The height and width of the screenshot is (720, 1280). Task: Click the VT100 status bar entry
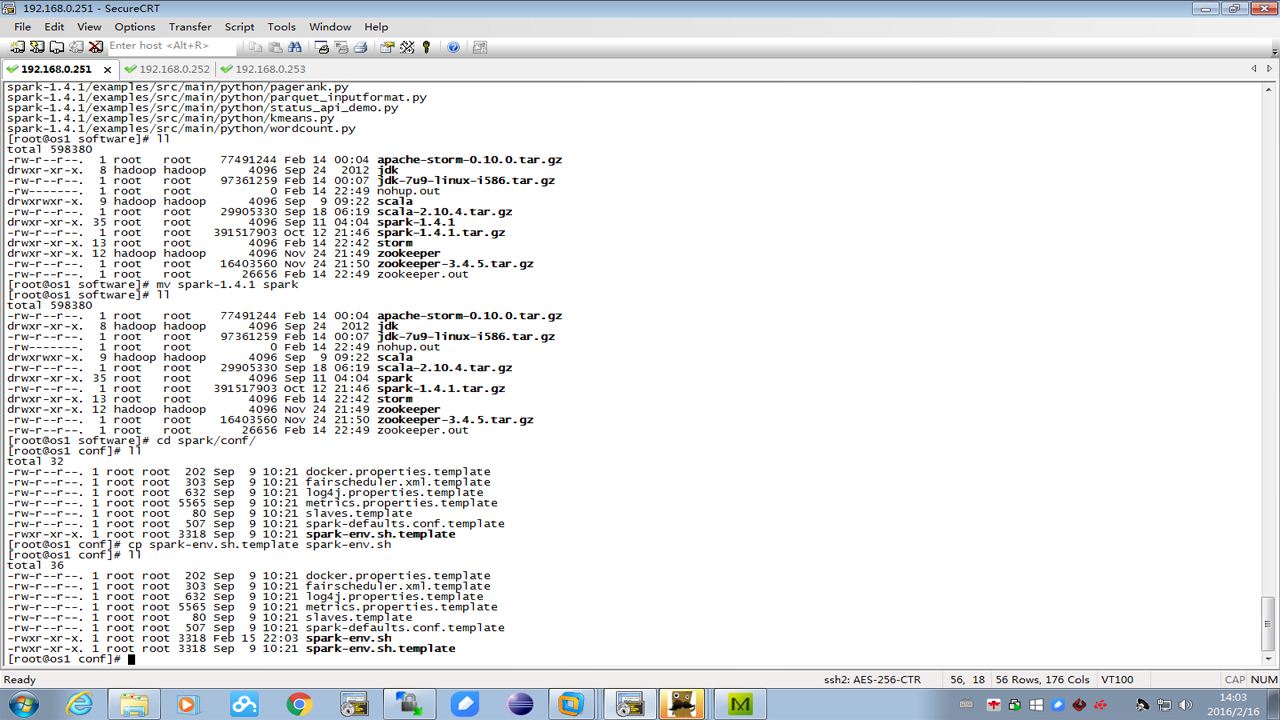coord(1117,680)
